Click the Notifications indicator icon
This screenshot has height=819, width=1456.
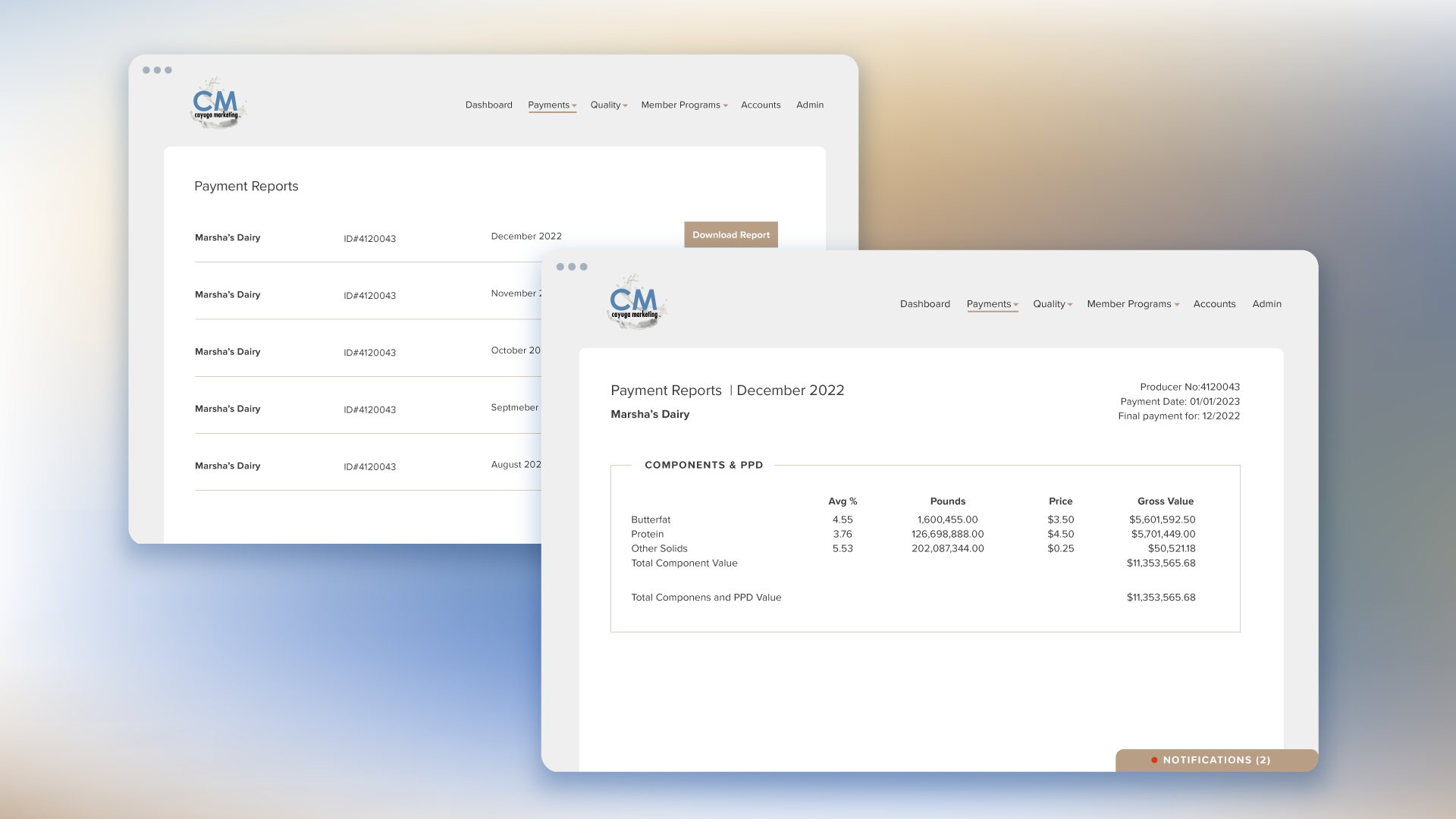tap(1153, 760)
